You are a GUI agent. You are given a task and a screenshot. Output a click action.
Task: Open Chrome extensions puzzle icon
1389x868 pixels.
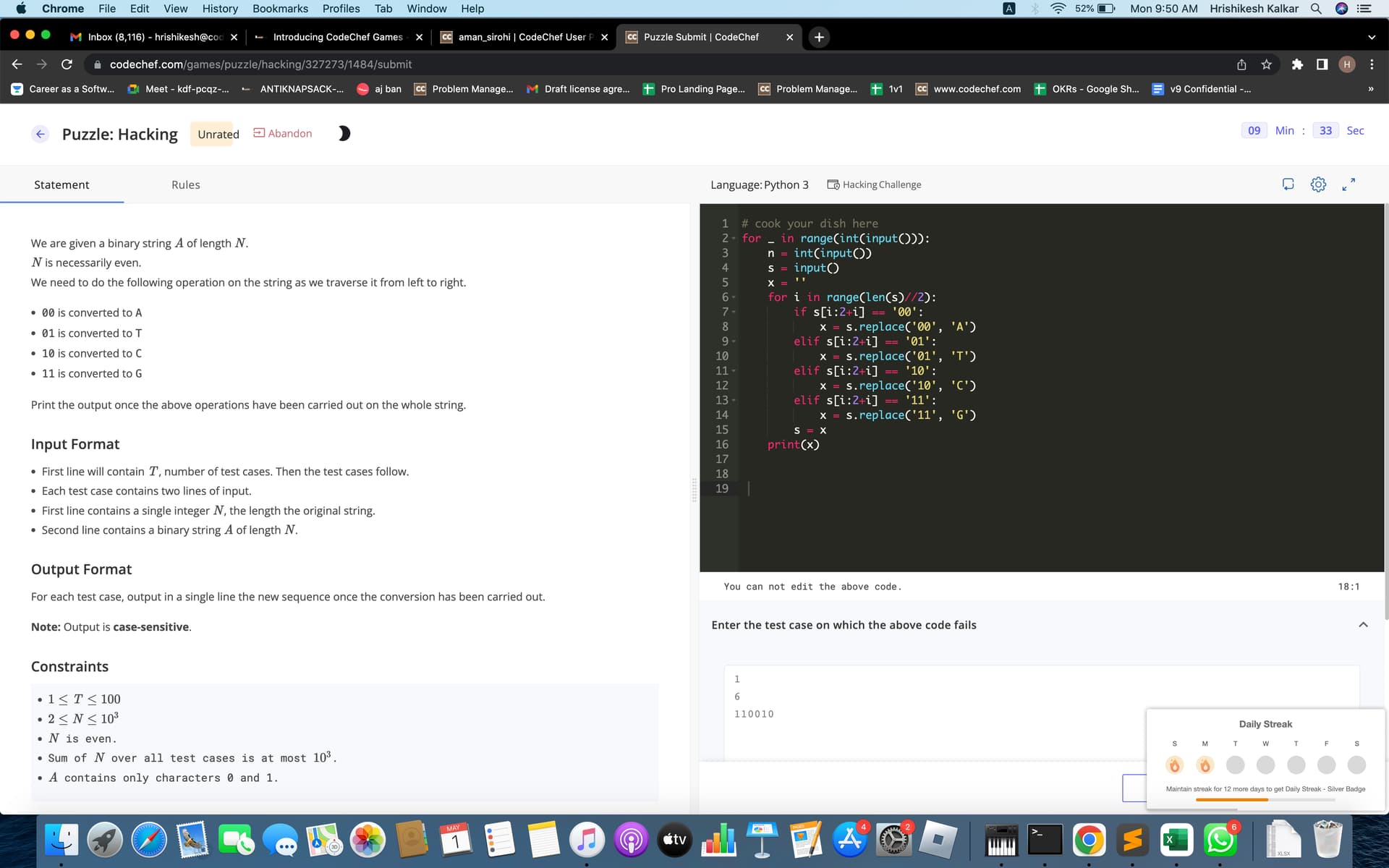click(1297, 64)
